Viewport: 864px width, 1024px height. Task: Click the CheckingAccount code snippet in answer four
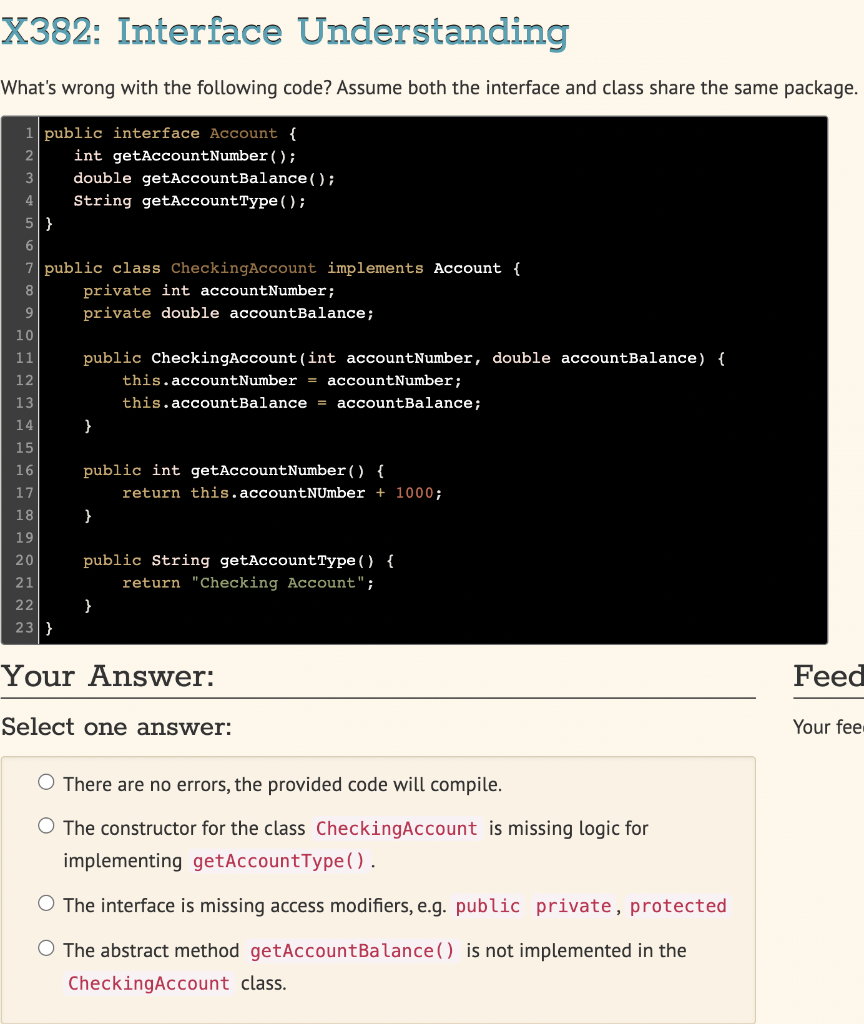click(x=148, y=983)
